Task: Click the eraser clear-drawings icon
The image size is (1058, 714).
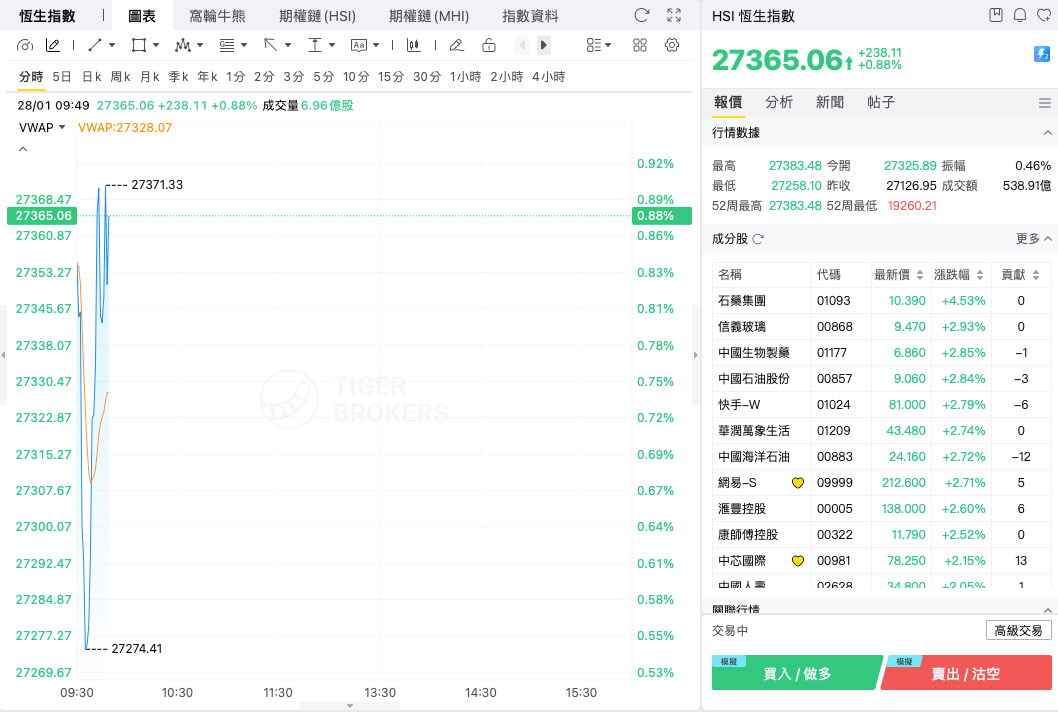Action: 457,45
